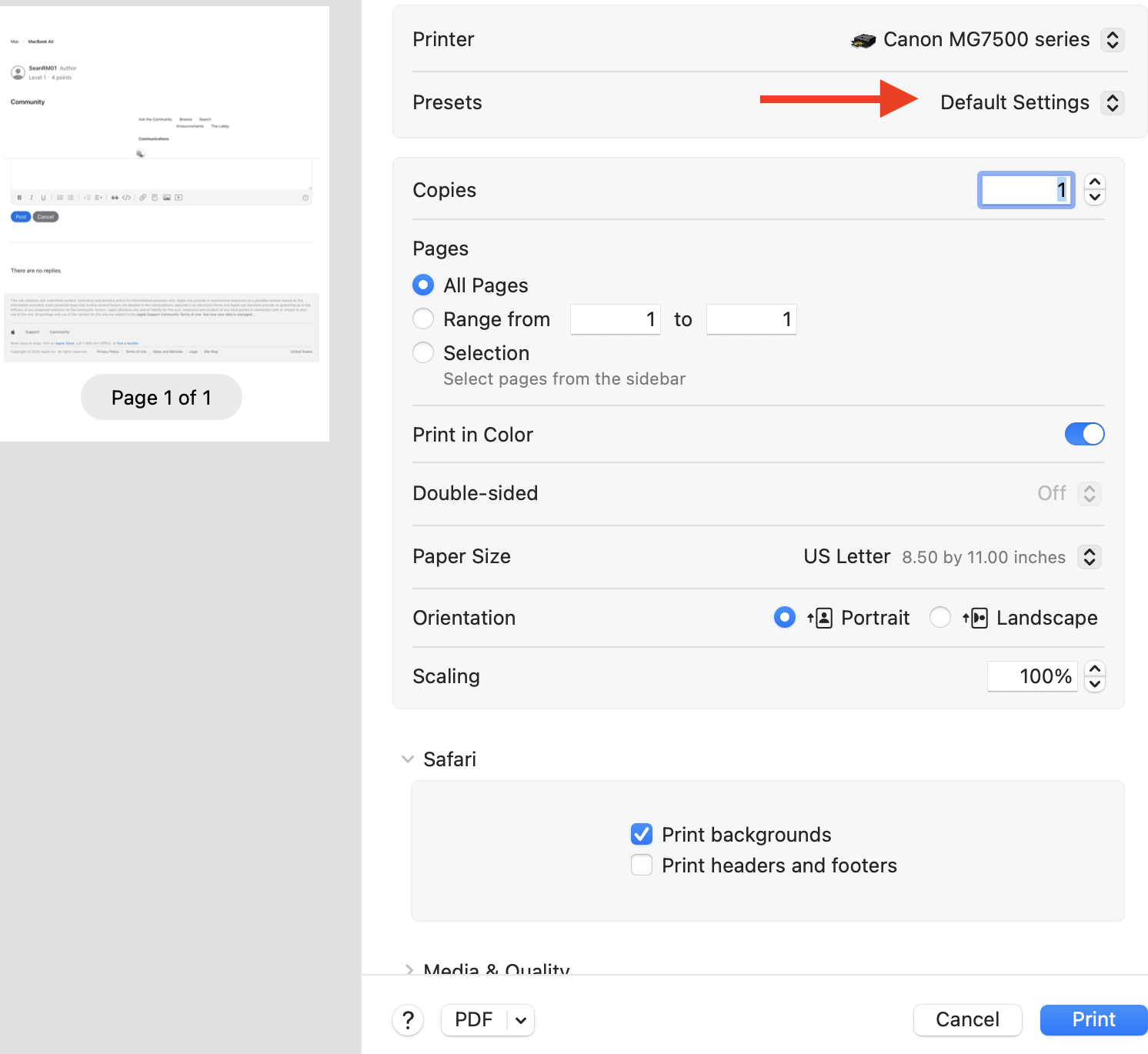Increase the Copies stepper value
This screenshot has width=1148, height=1054.
point(1095,182)
